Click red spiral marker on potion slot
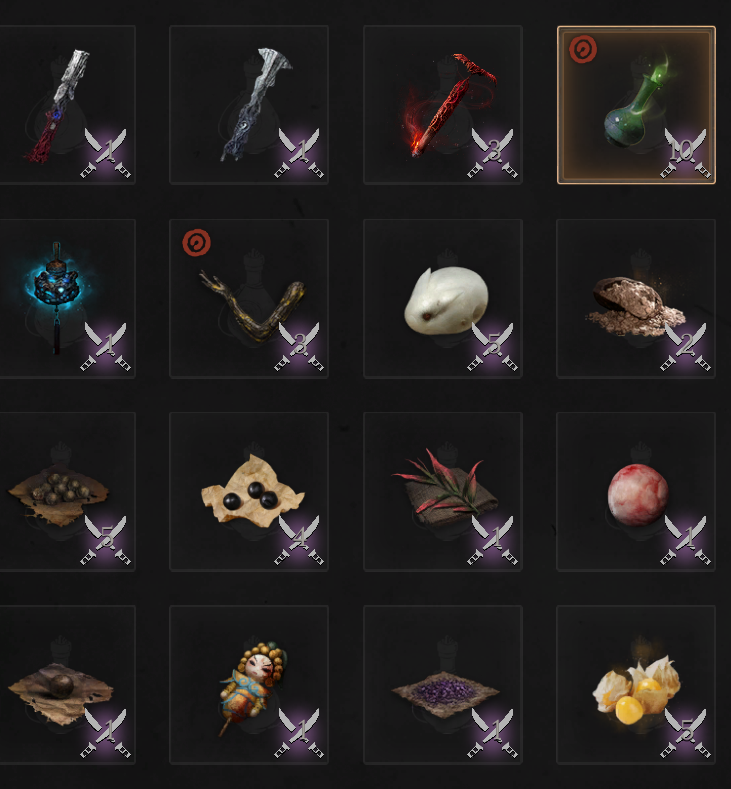Screen dimensions: 731x789 (x=583, y=50)
